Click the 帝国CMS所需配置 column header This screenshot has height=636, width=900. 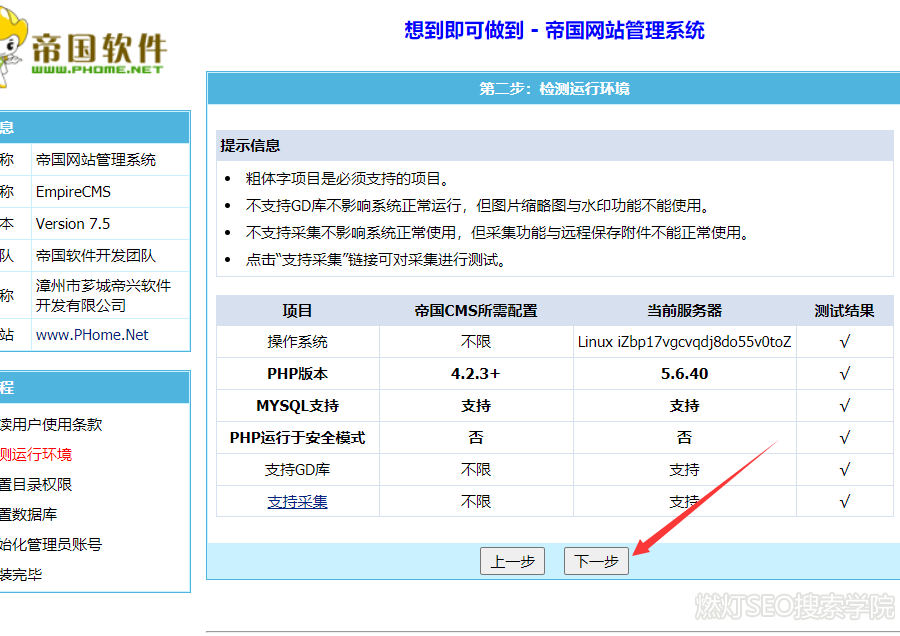[x=476, y=311]
